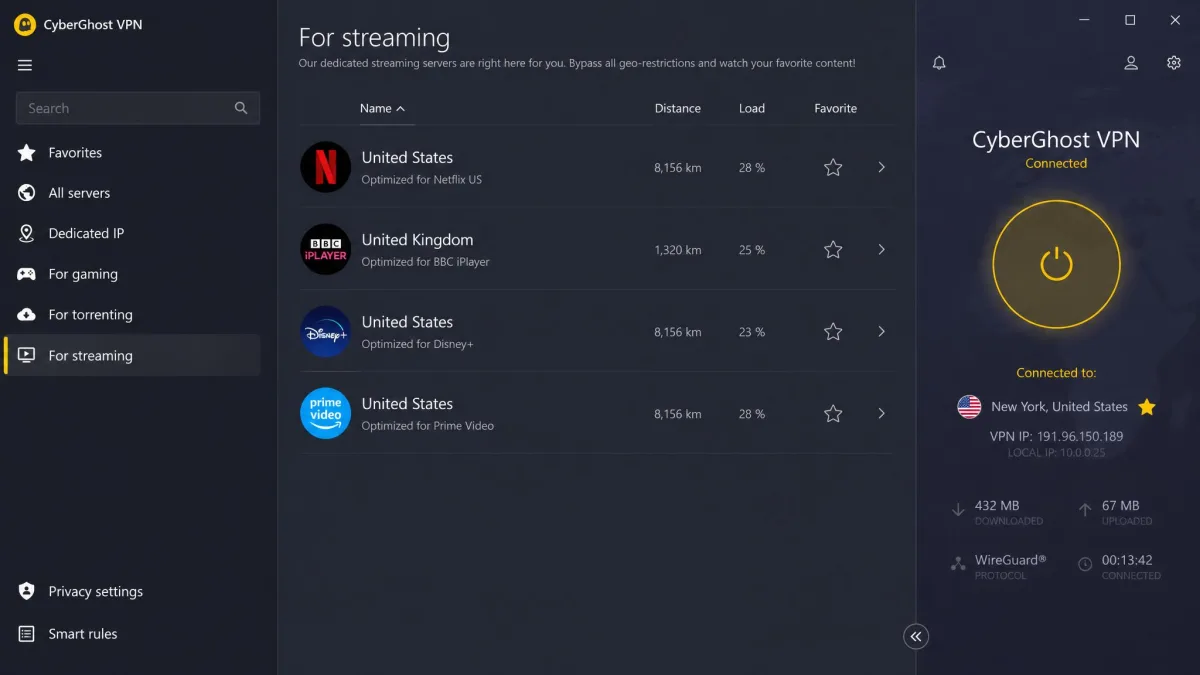This screenshot has width=1200, height=675.
Task: Click VPN IP 191.96.150.189 text
Action: click(1056, 437)
